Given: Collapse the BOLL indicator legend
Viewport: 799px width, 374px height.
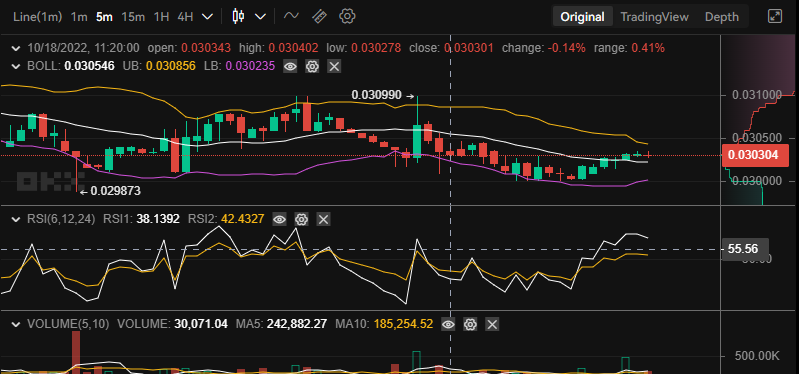Looking at the screenshot, I should 16,66.
